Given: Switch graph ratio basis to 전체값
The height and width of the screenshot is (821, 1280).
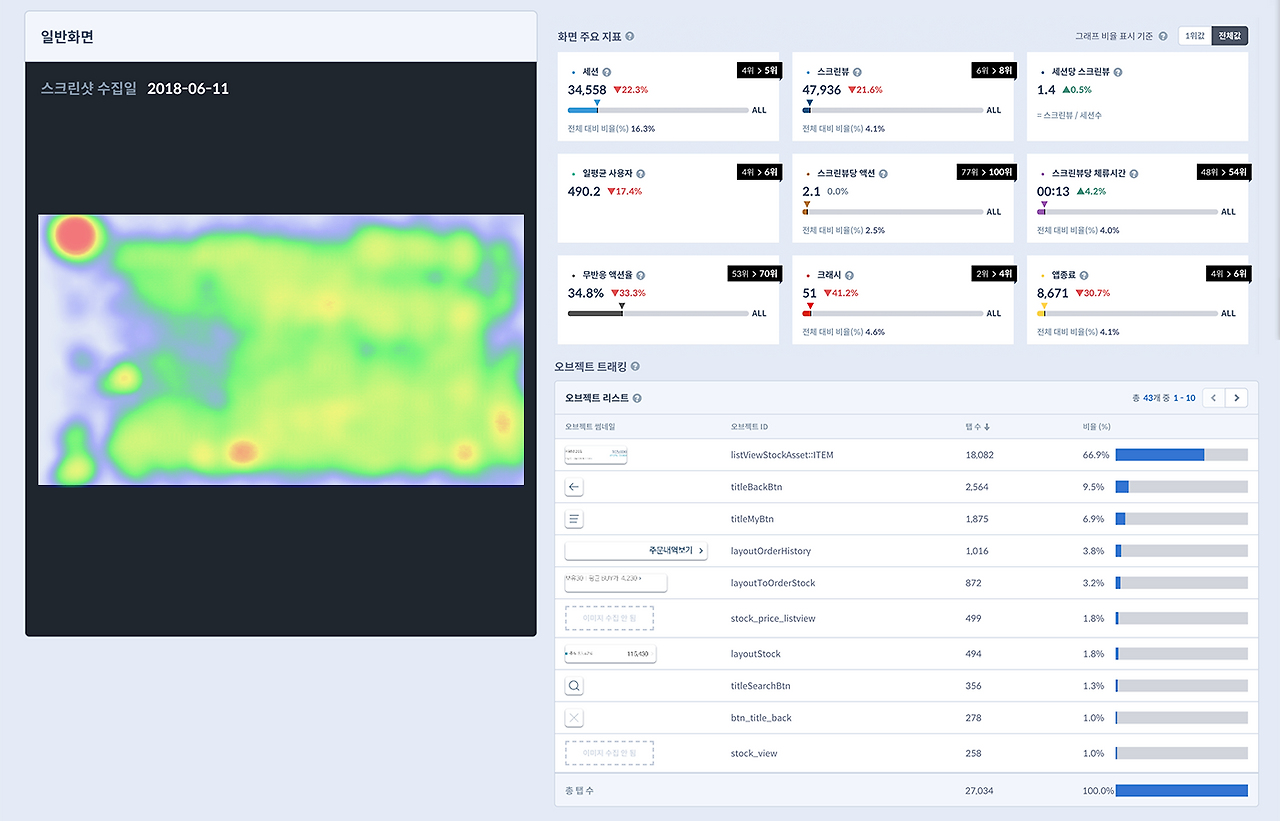Looking at the screenshot, I should [1230, 36].
